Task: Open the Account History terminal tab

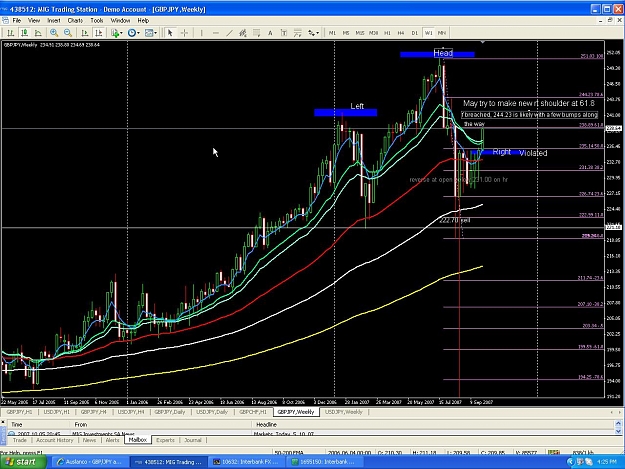Action: click(x=55, y=440)
